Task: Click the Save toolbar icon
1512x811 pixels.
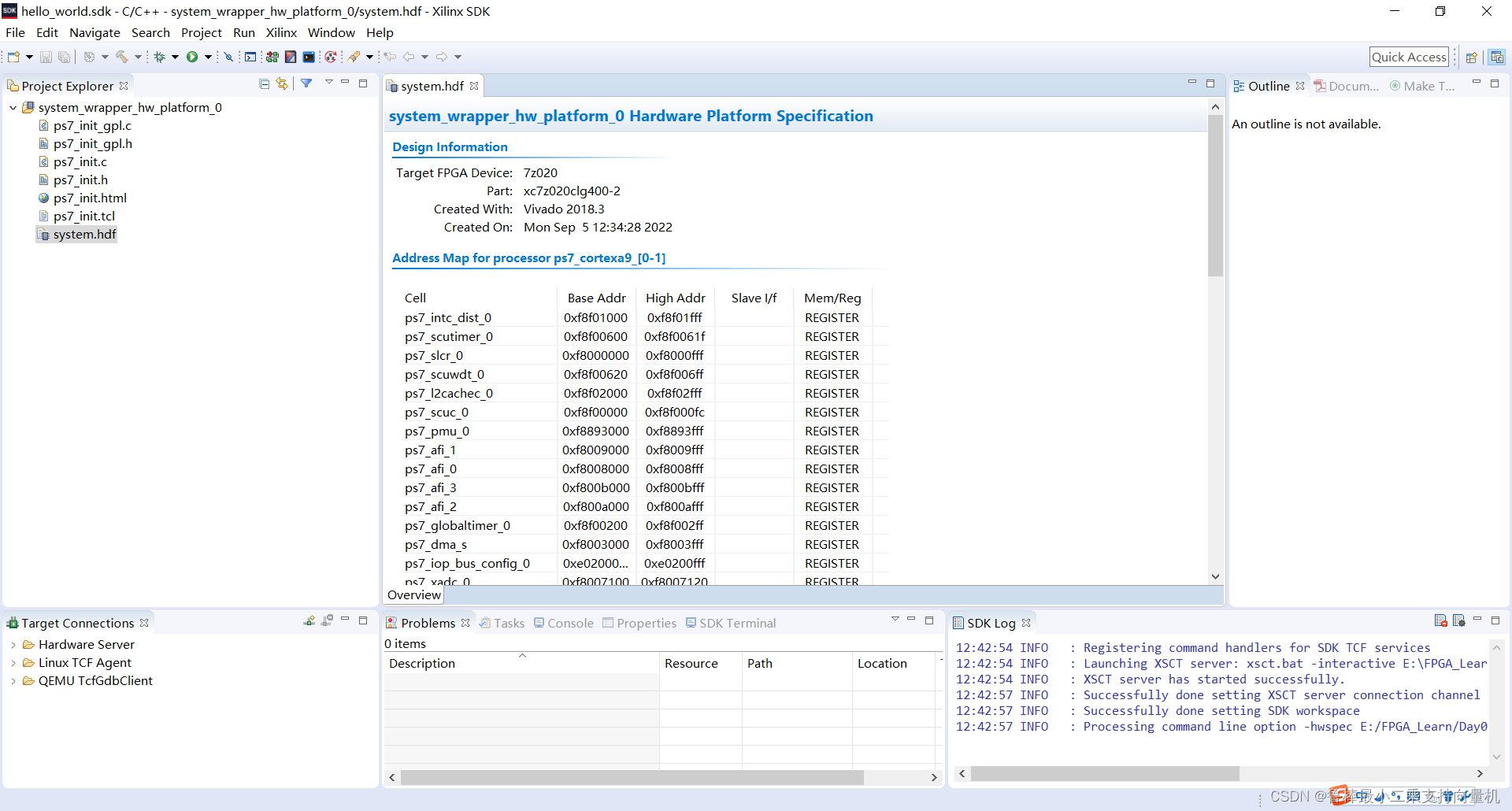Action: pos(46,57)
